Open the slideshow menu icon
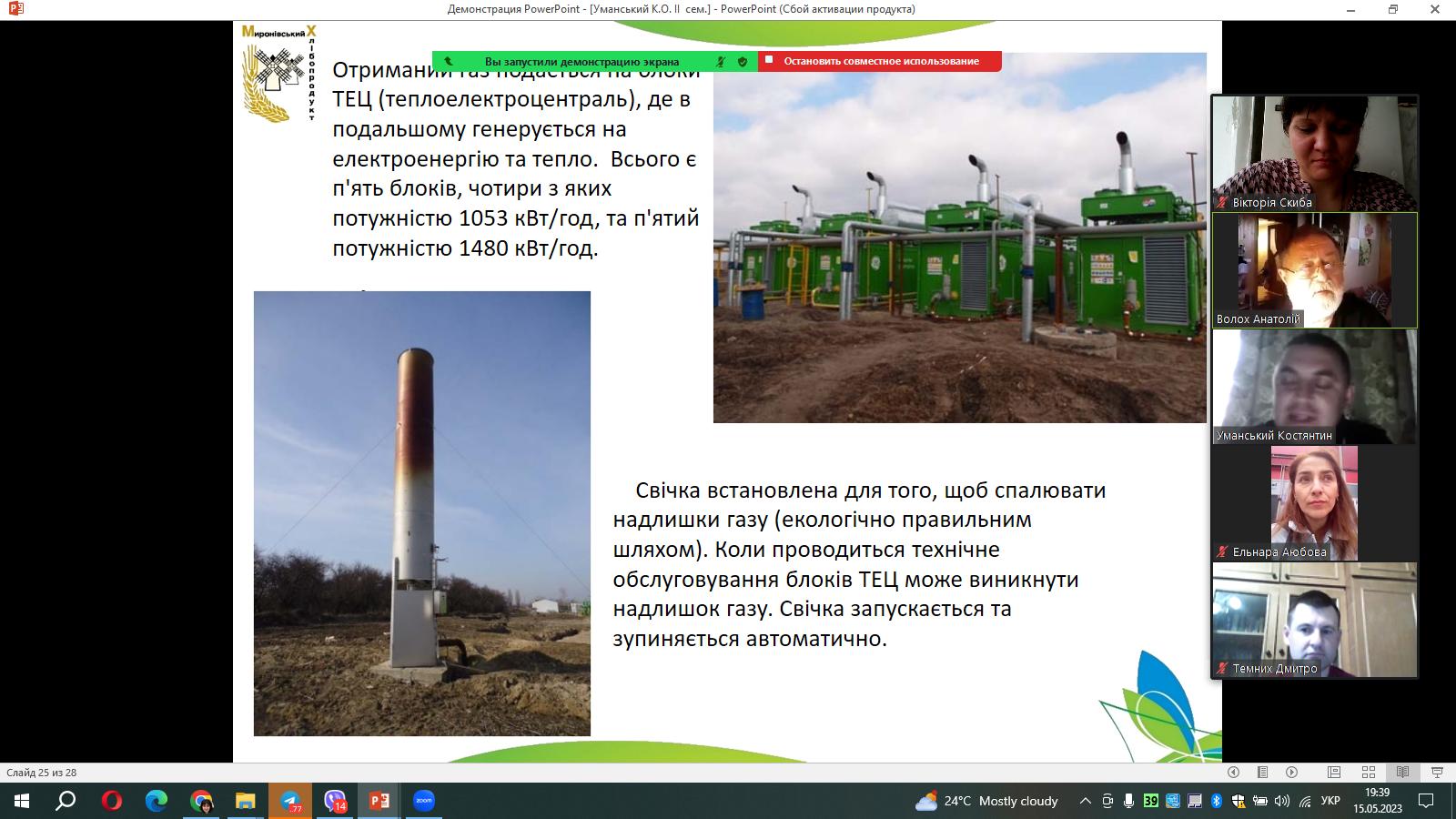The image size is (1456, 819). [1263, 773]
